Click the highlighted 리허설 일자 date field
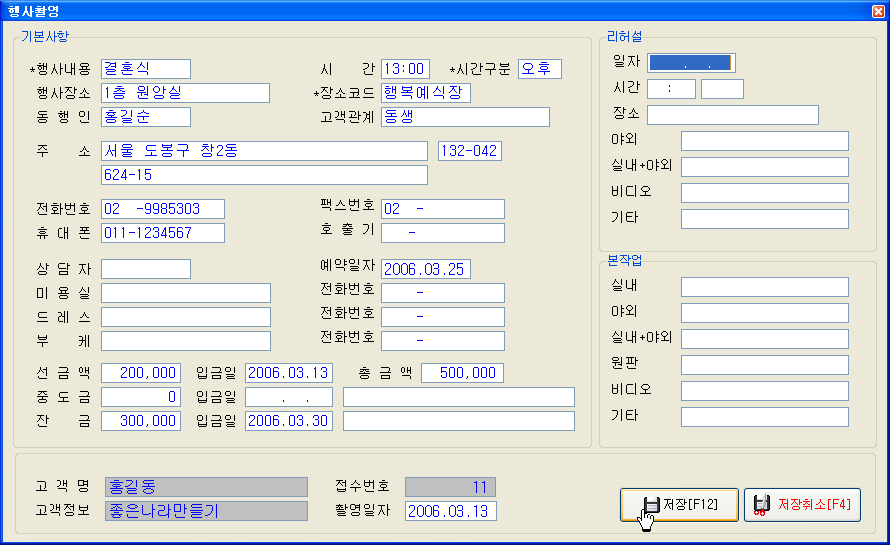Image resolution: width=890 pixels, height=545 pixels. tap(691, 63)
